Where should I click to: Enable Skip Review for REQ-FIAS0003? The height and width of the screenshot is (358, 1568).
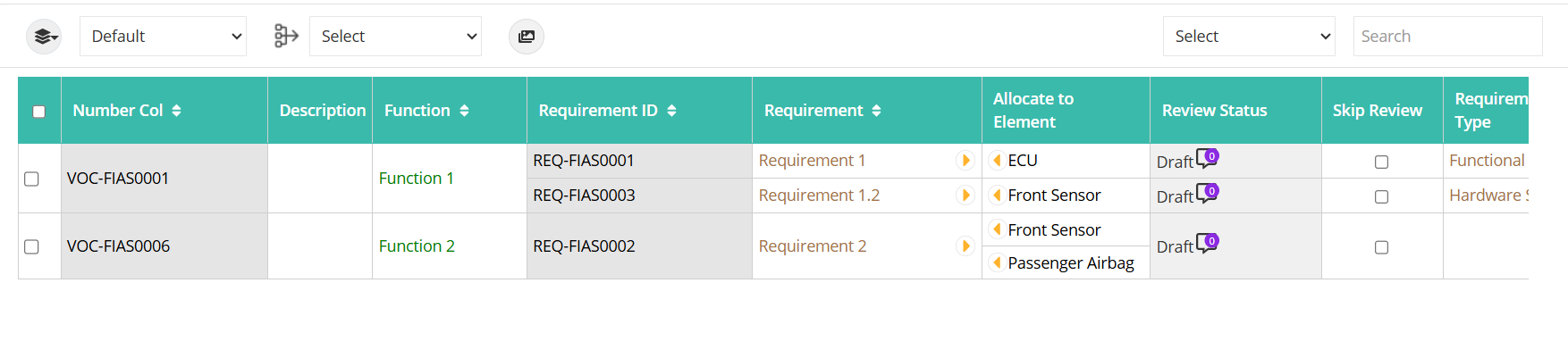tap(1381, 196)
